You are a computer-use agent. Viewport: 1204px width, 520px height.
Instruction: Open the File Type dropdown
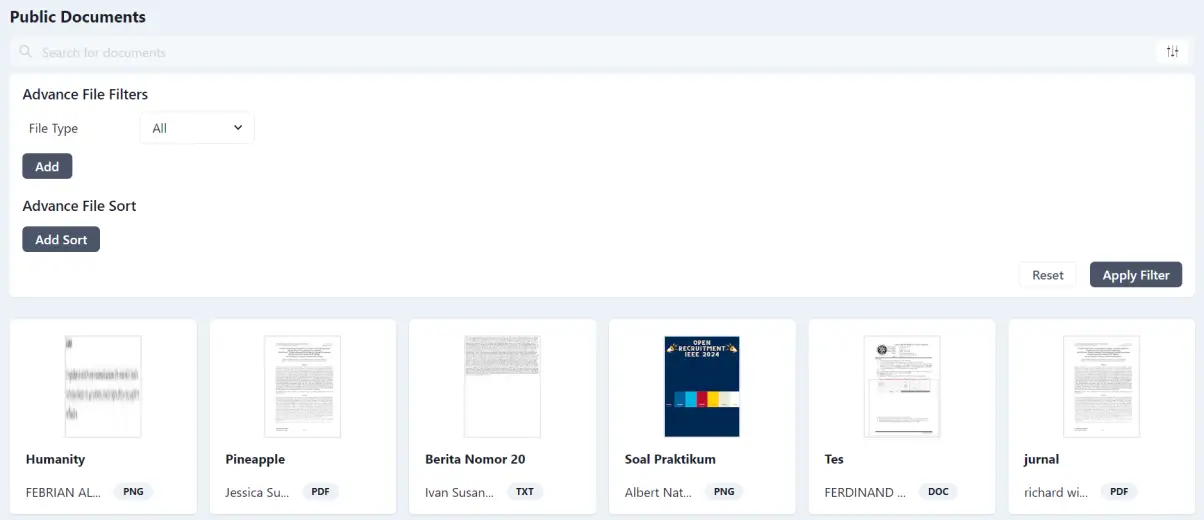197,128
